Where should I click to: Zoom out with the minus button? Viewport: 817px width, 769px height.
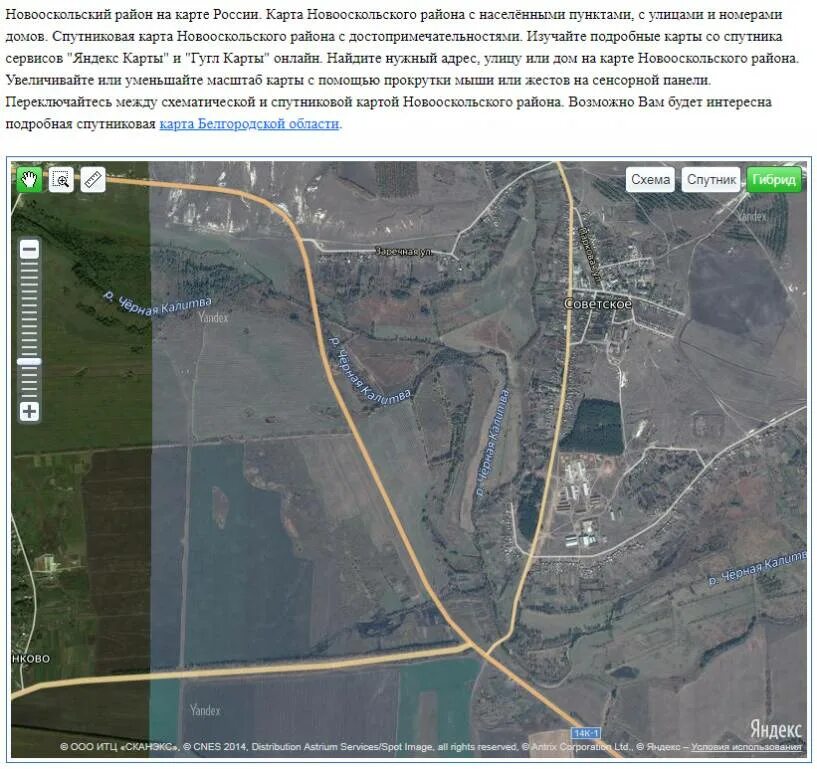coord(29,250)
